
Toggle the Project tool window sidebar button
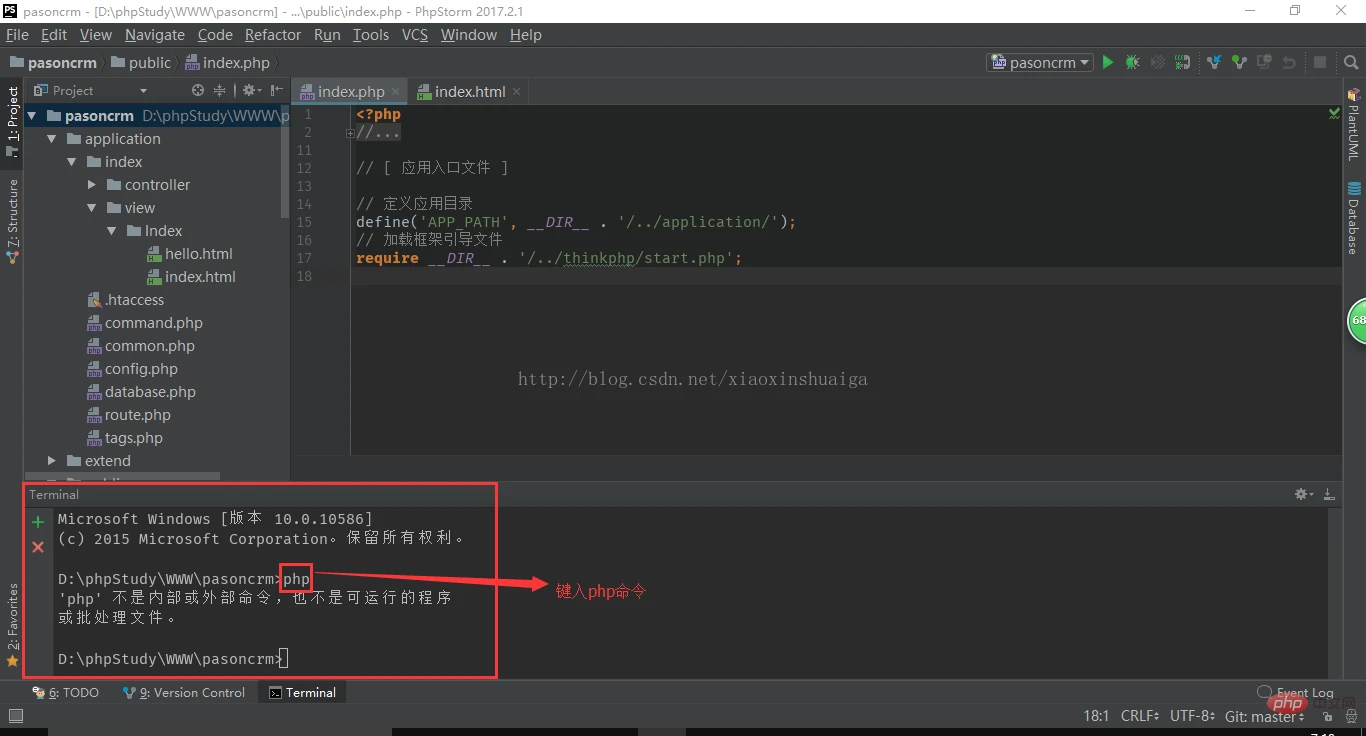tap(12, 122)
